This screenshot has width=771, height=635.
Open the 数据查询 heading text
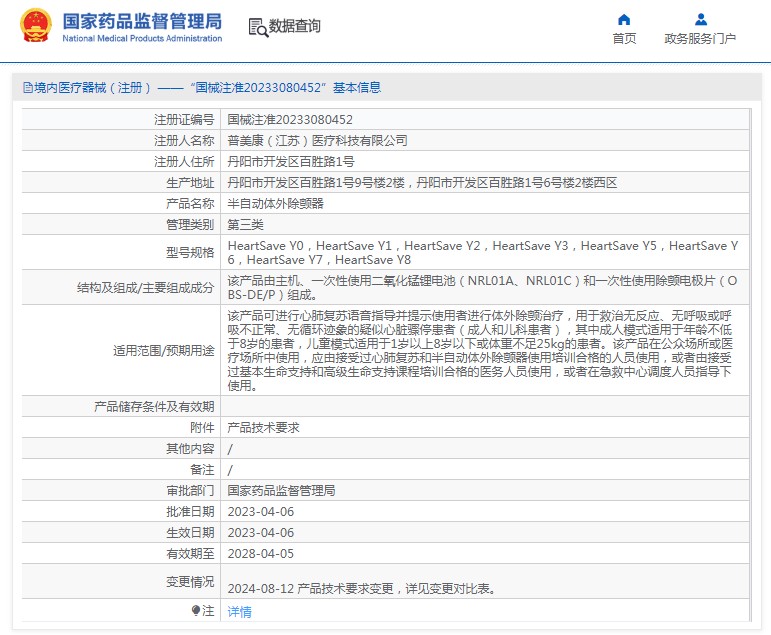click(x=295, y=27)
